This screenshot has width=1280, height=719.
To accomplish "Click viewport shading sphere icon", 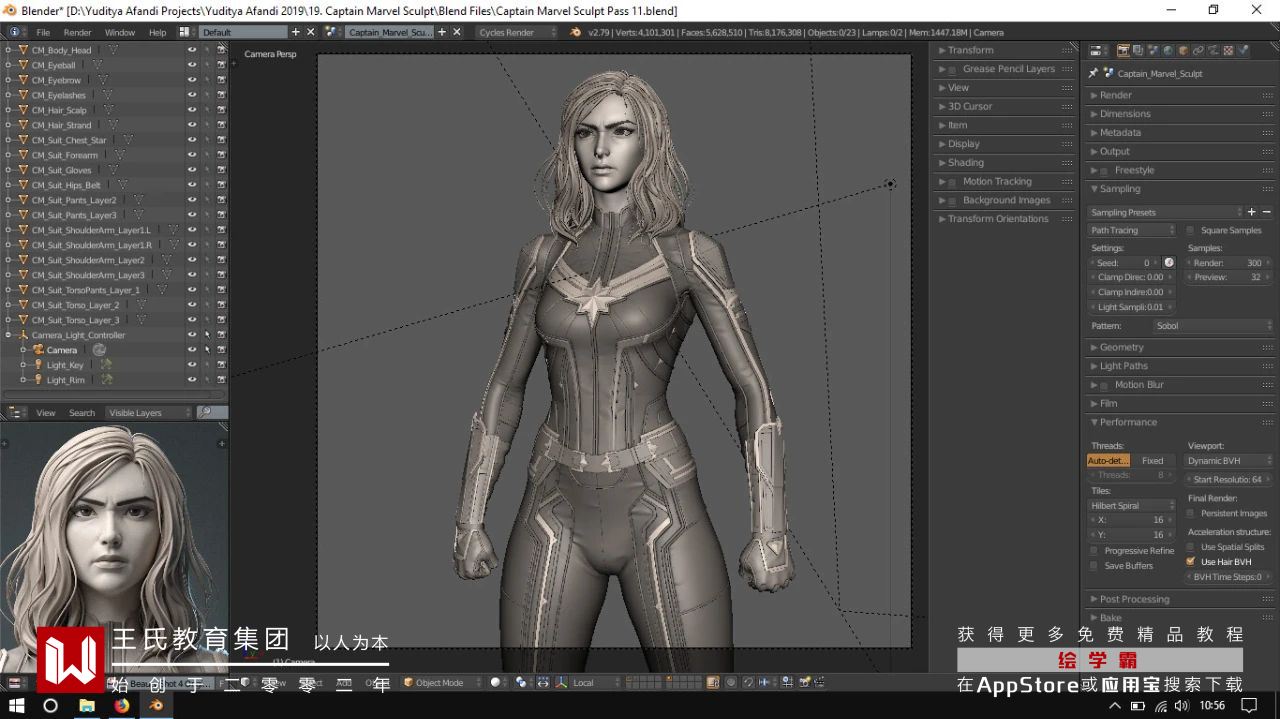I will 495,682.
